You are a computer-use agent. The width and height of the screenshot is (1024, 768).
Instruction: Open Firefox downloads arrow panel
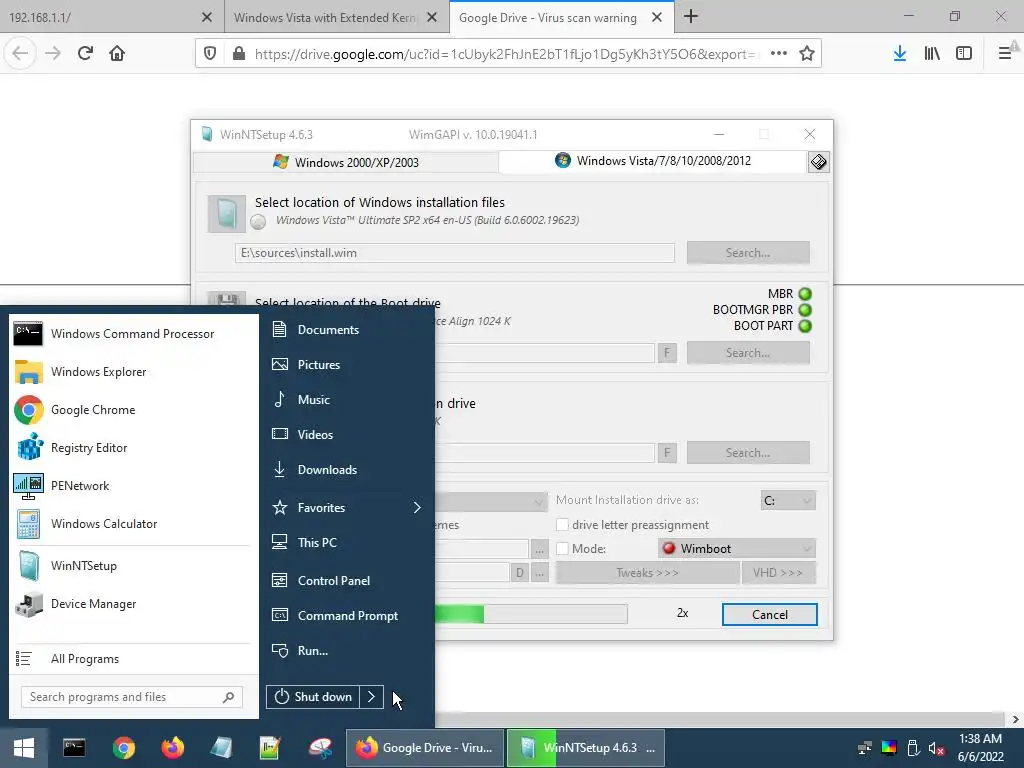click(x=899, y=53)
